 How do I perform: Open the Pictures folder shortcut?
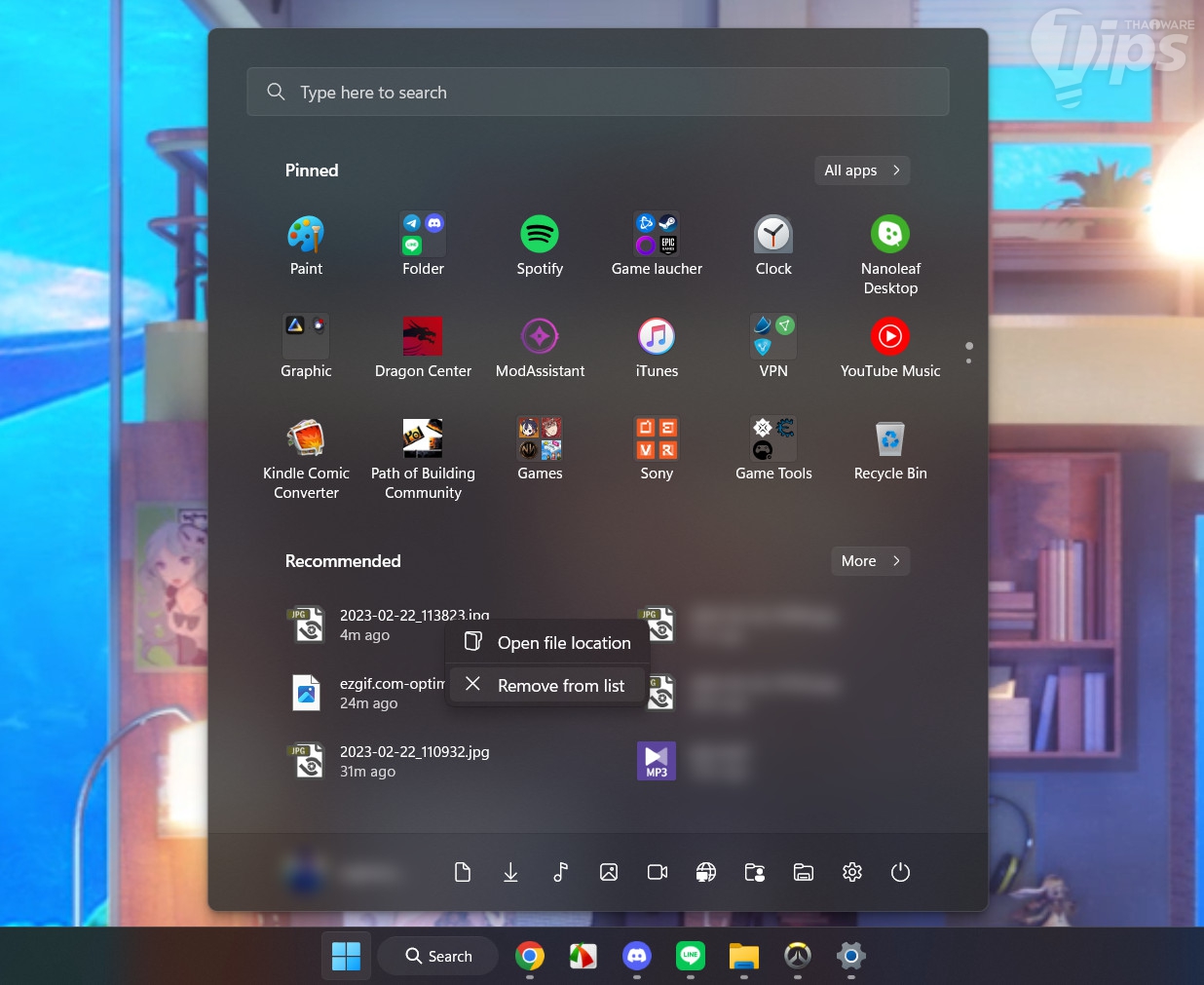pyautogui.click(x=609, y=872)
